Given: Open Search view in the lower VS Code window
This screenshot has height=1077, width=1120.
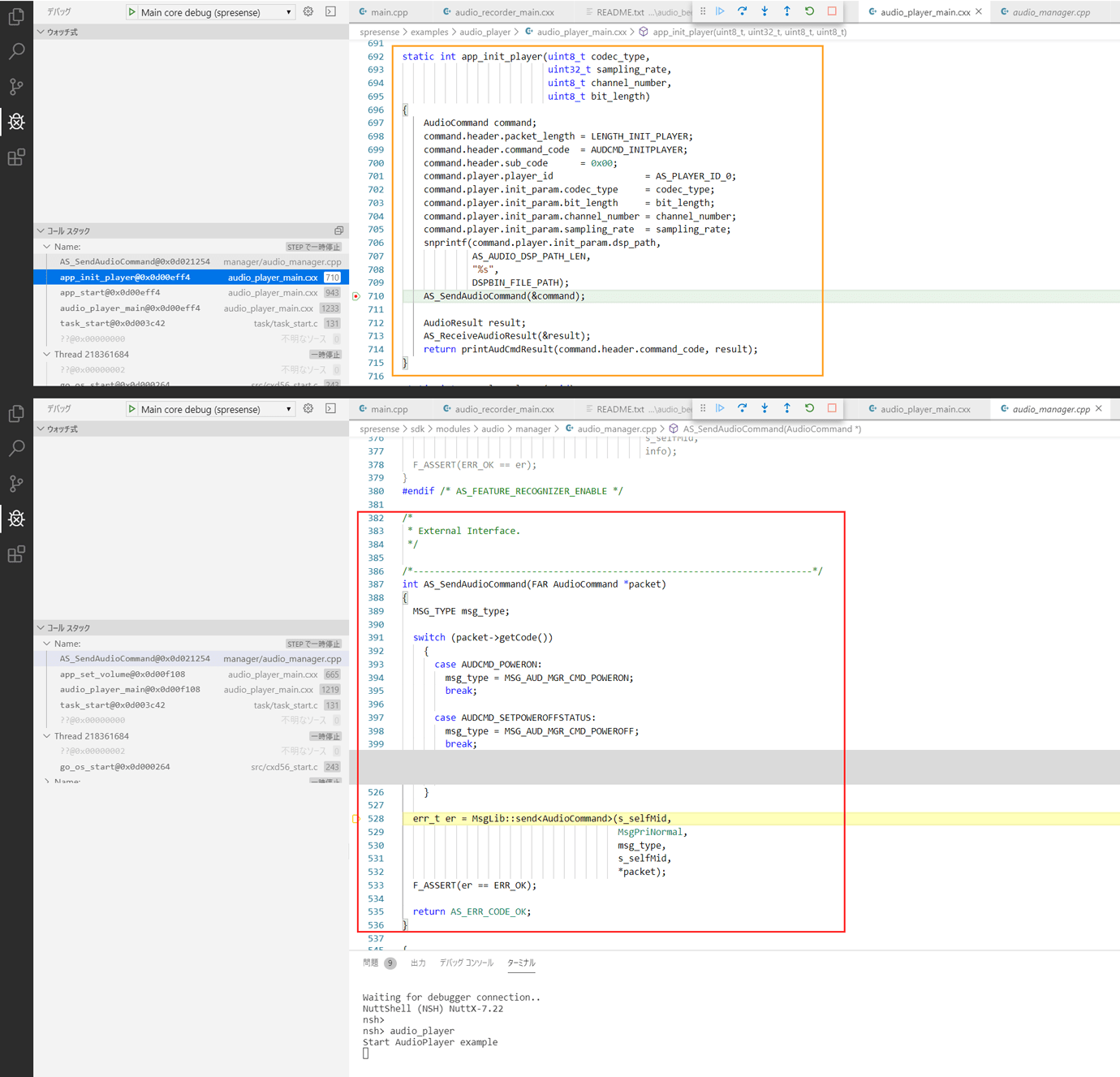Looking at the screenshot, I should coord(16,448).
